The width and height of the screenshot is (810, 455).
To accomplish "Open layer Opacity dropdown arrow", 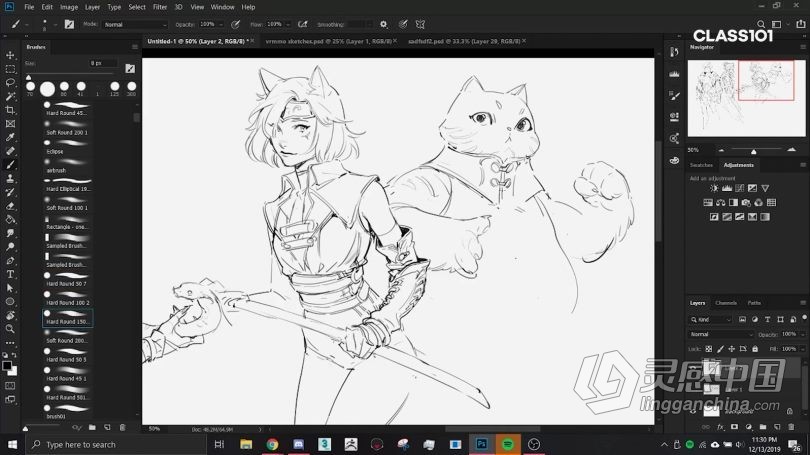I will [802, 335].
